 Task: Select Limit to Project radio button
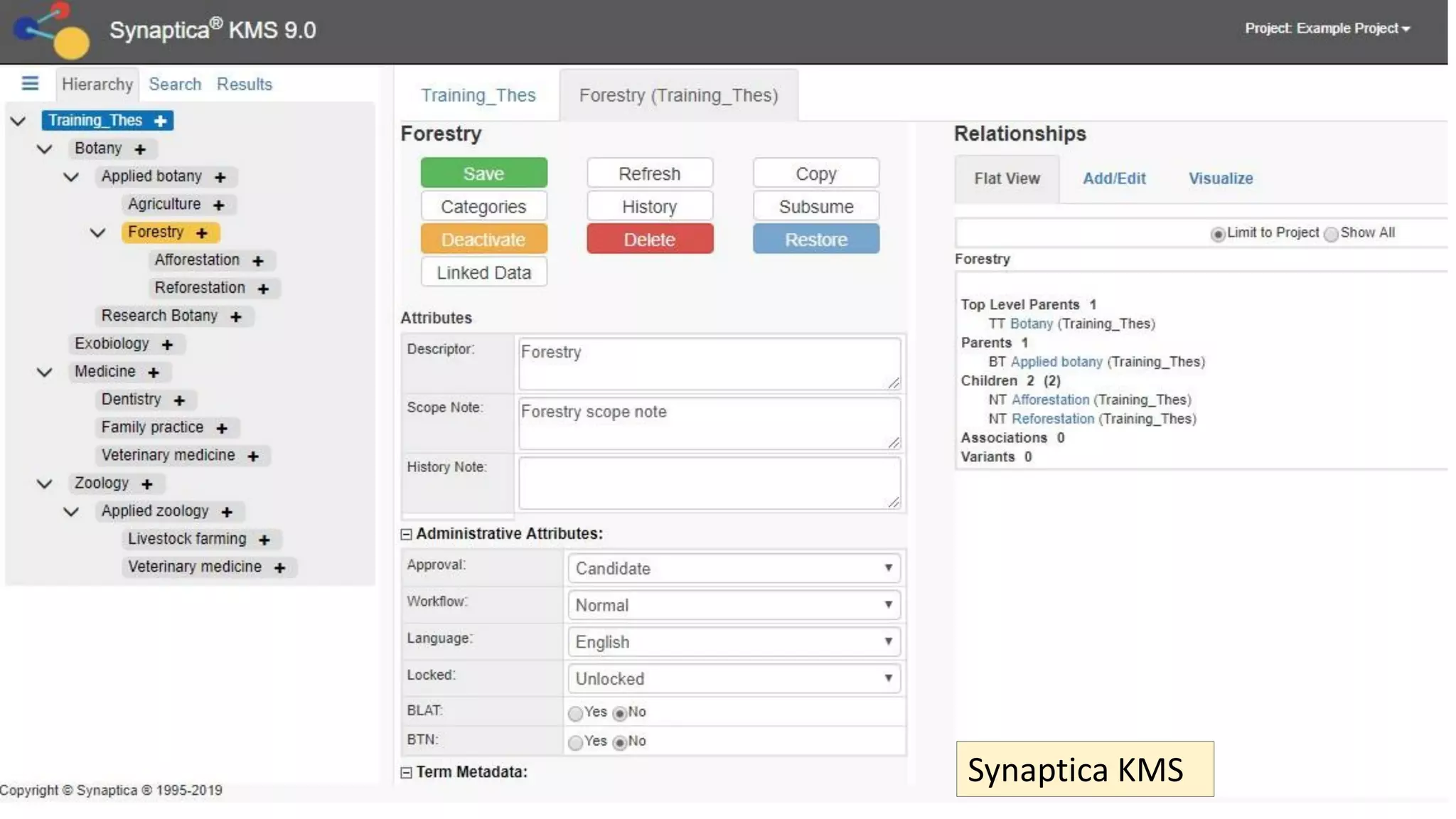tap(1218, 234)
